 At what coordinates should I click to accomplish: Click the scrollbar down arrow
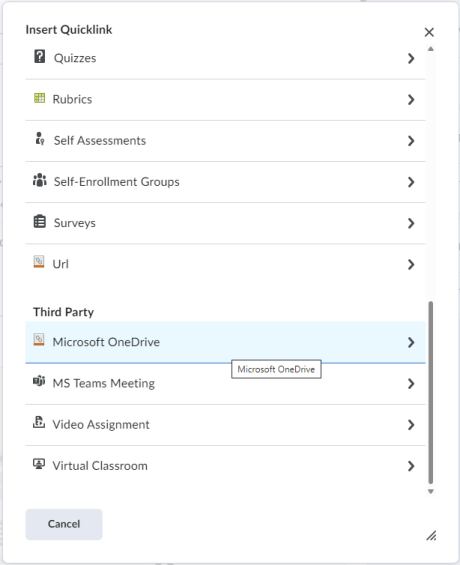(x=430, y=491)
